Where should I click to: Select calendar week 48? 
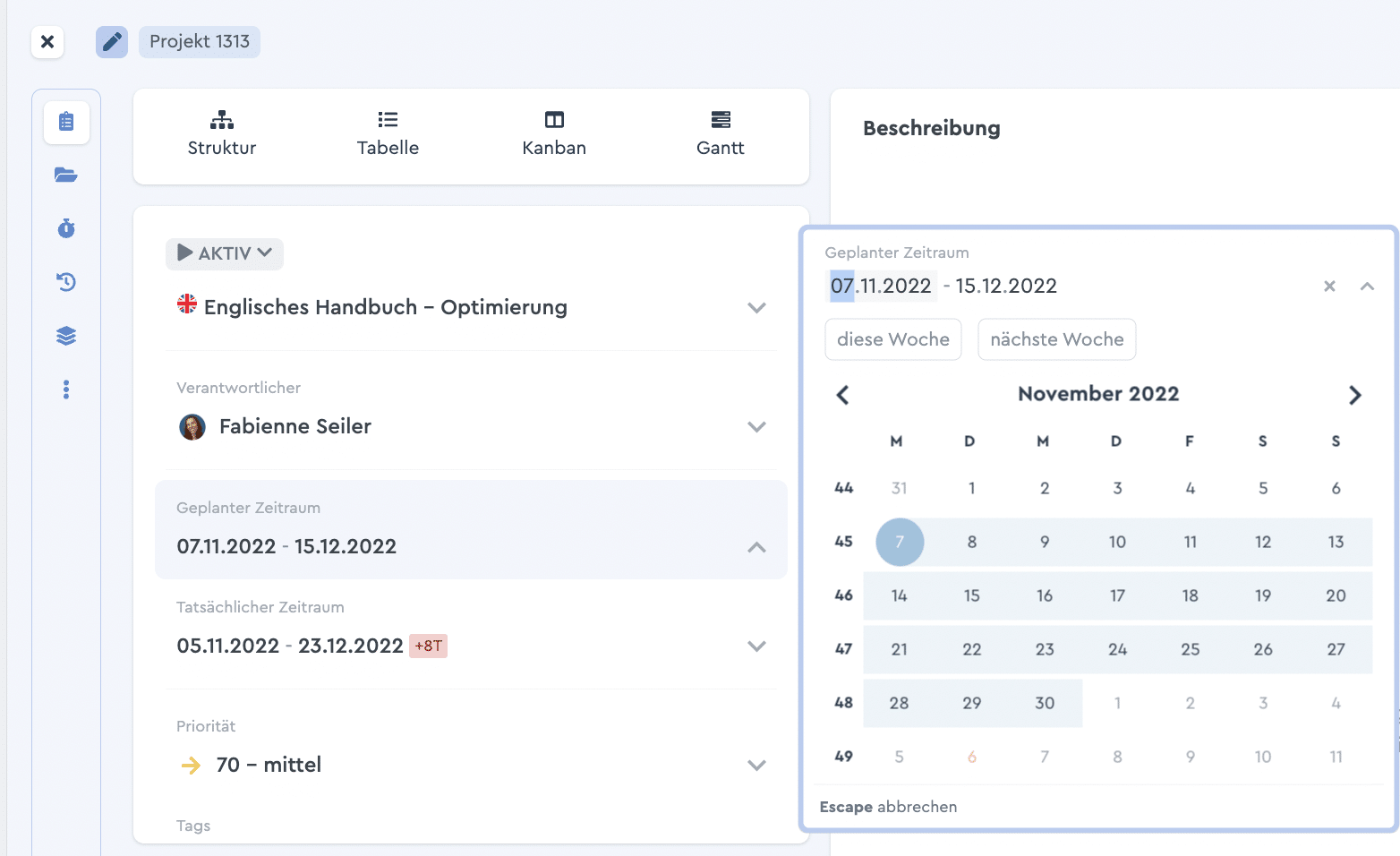point(843,703)
